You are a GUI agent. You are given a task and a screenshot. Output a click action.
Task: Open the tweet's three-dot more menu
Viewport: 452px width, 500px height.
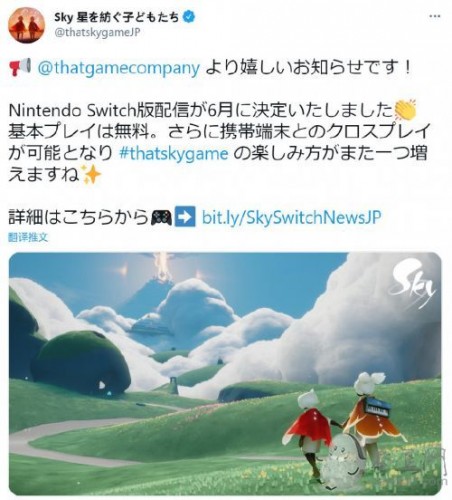(x=434, y=16)
